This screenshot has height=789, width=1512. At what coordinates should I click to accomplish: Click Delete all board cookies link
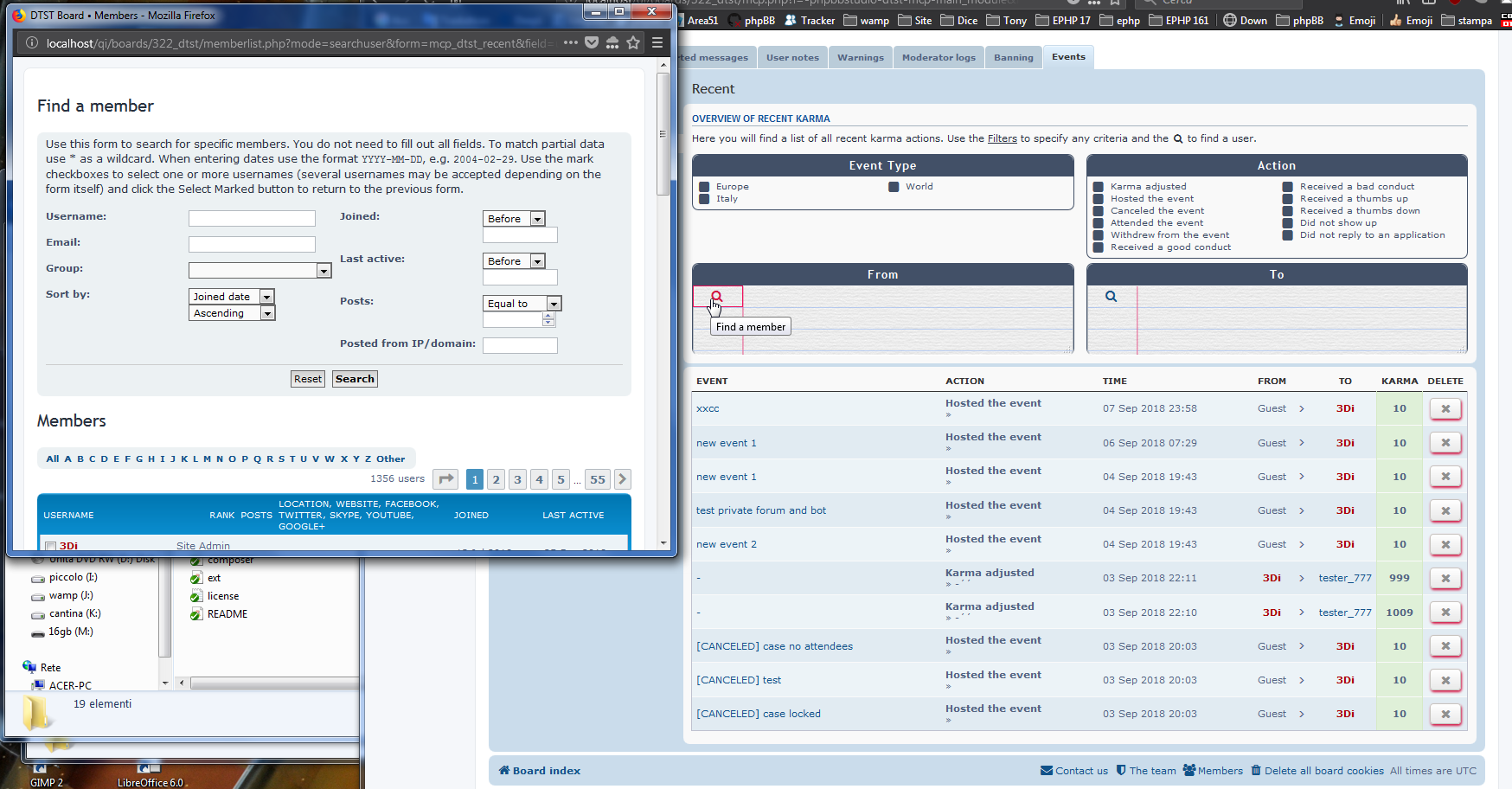click(1317, 771)
